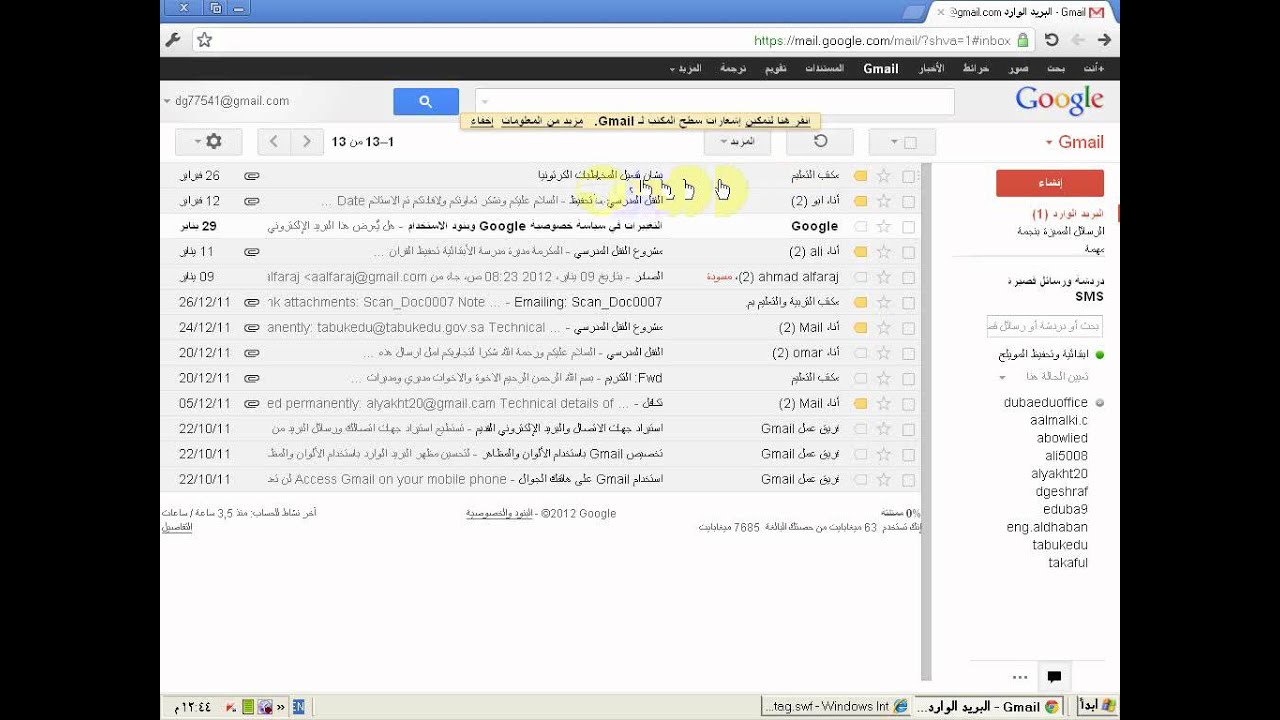Open the التفاصيل account activity link

177,526
